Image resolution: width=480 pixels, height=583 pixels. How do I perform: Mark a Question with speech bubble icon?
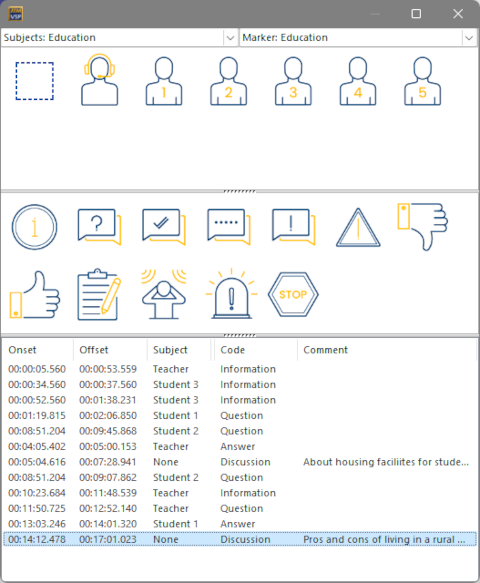click(x=99, y=227)
